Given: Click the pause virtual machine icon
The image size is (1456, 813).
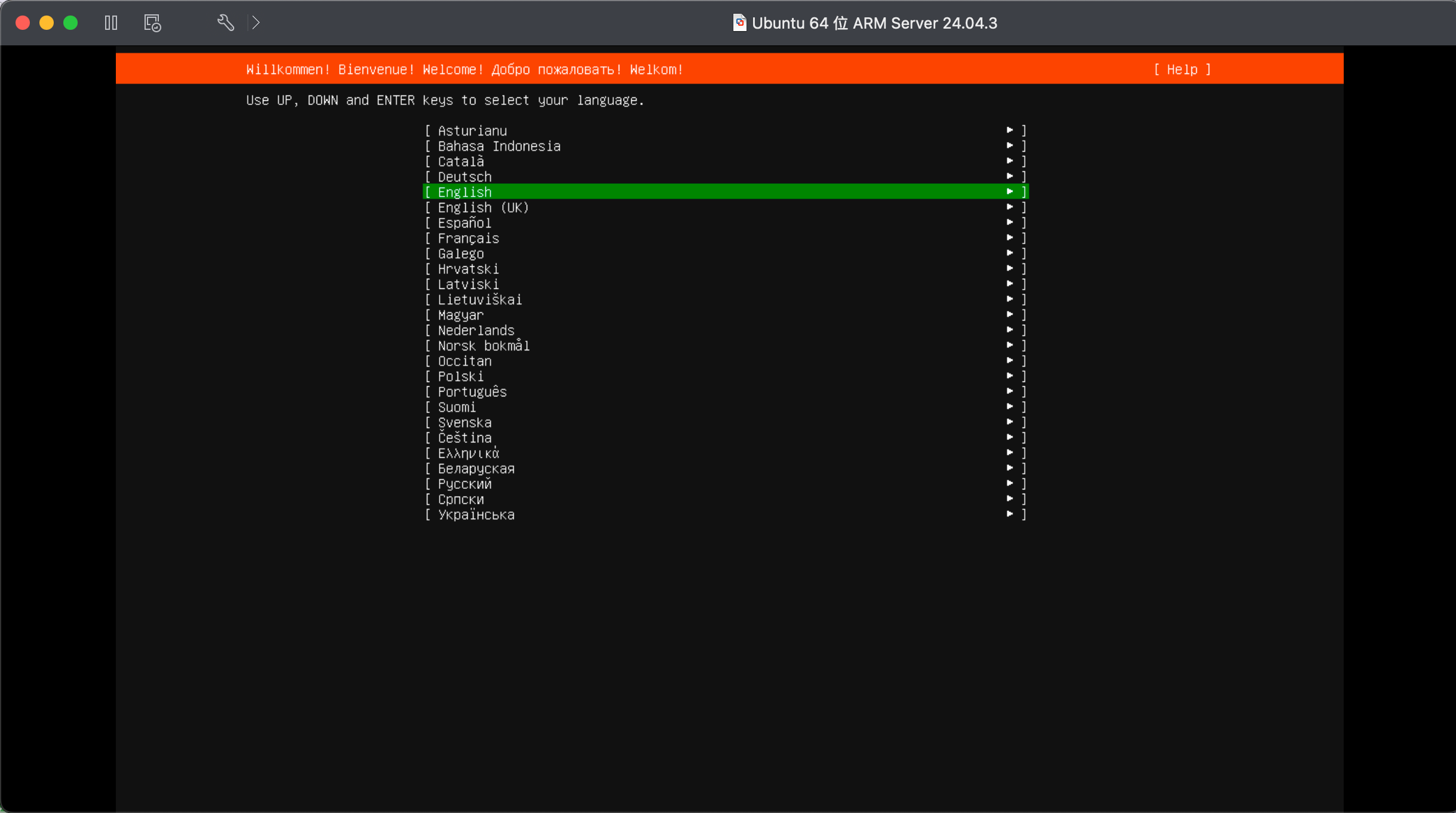Looking at the screenshot, I should pyautogui.click(x=111, y=23).
